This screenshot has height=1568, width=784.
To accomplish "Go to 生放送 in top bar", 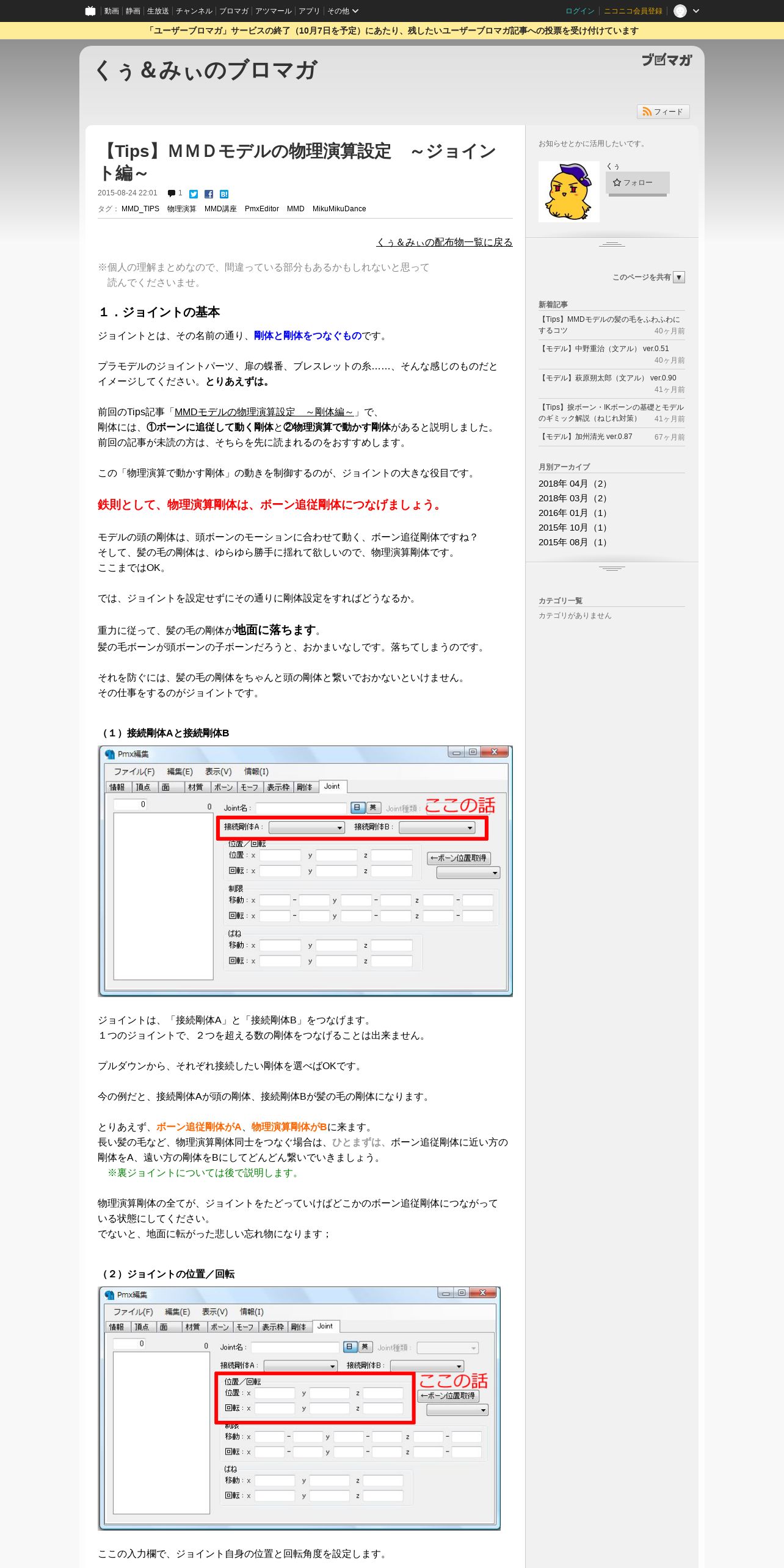I will pos(158,11).
